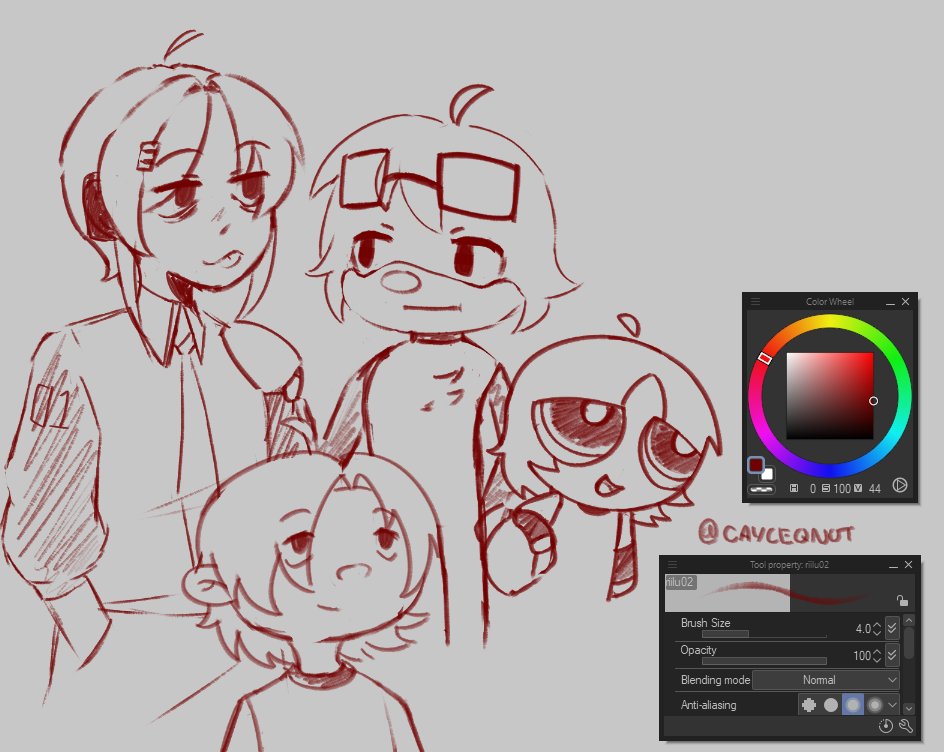Click the Opacity value 100
This screenshot has height=752, width=944.
pos(862,656)
